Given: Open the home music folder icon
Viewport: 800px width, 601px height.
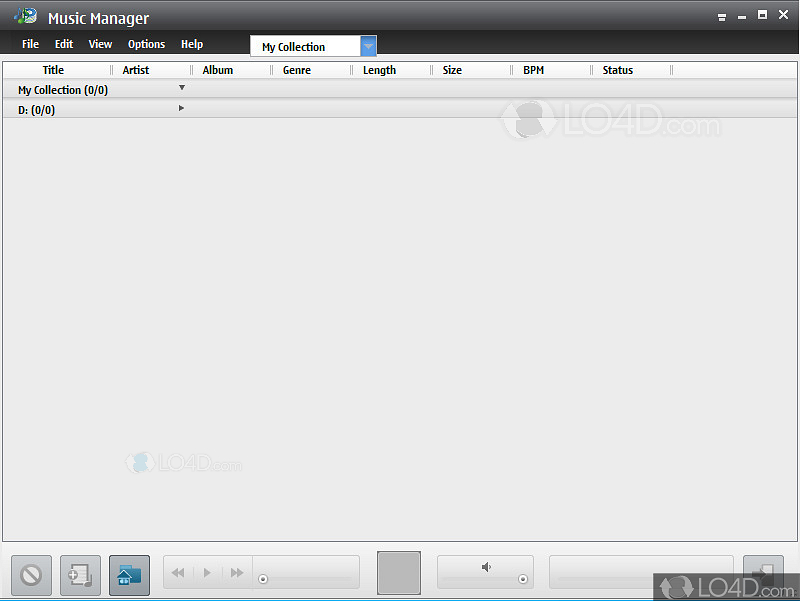Looking at the screenshot, I should click(x=129, y=575).
